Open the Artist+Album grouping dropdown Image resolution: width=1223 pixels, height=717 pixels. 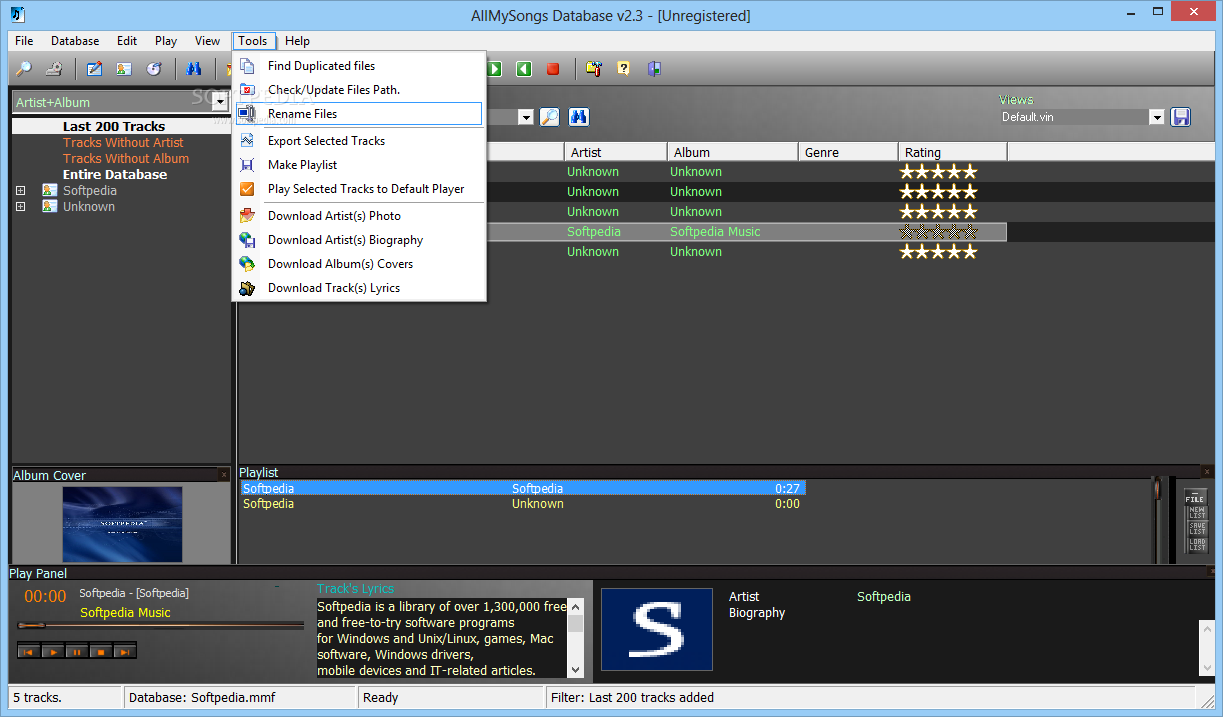point(220,102)
